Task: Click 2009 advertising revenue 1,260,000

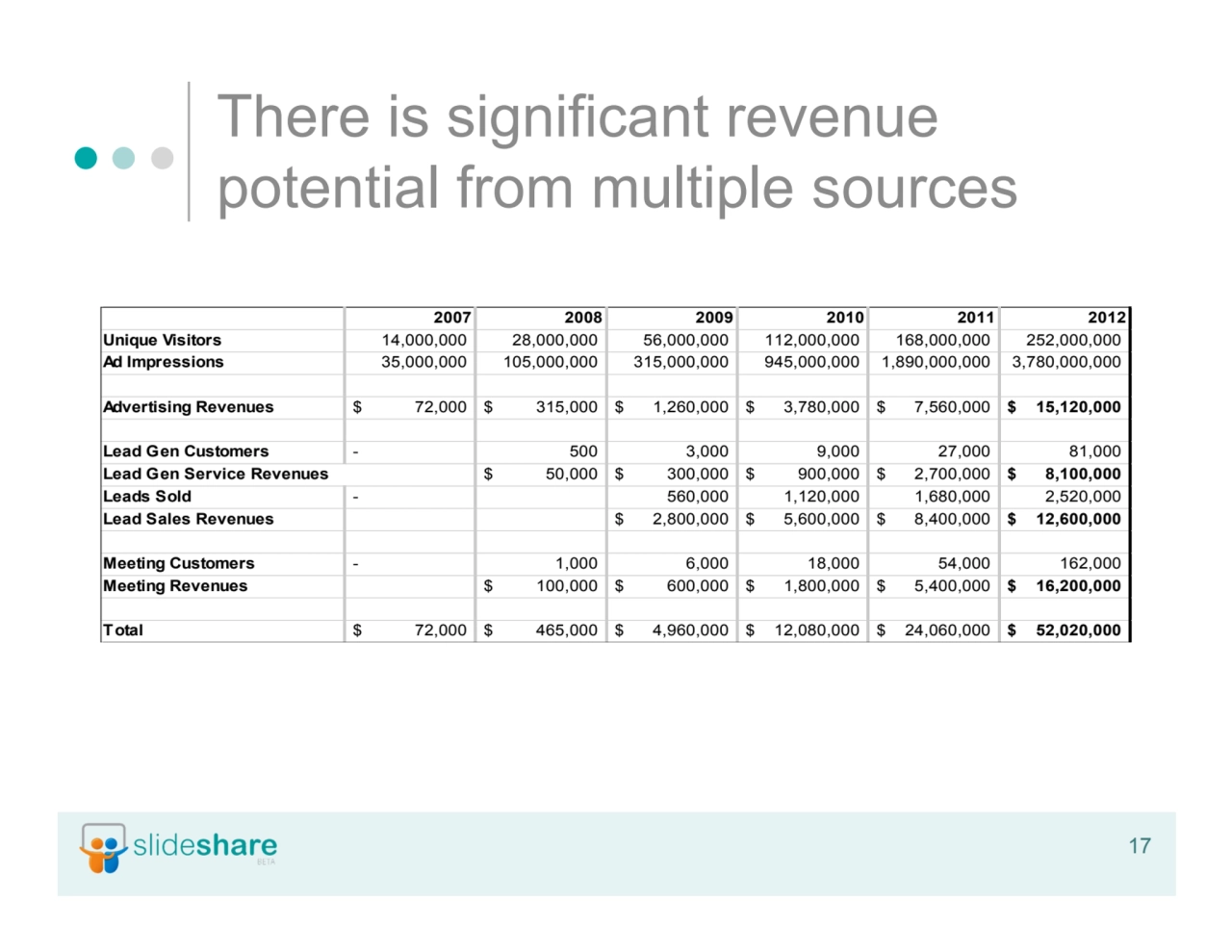Action: (x=690, y=407)
